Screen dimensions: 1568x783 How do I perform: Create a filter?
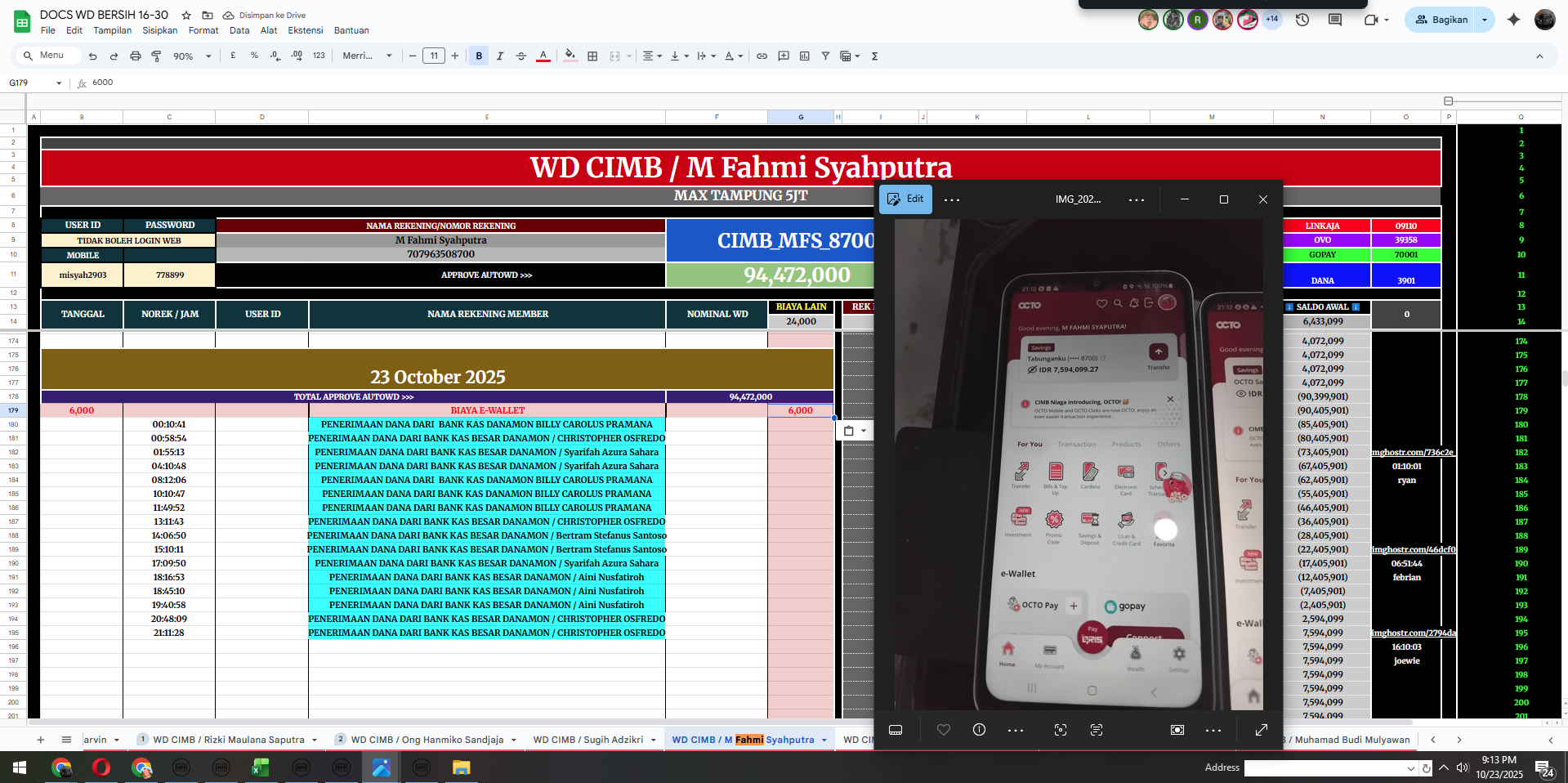pyautogui.click(x=825, y=56)
